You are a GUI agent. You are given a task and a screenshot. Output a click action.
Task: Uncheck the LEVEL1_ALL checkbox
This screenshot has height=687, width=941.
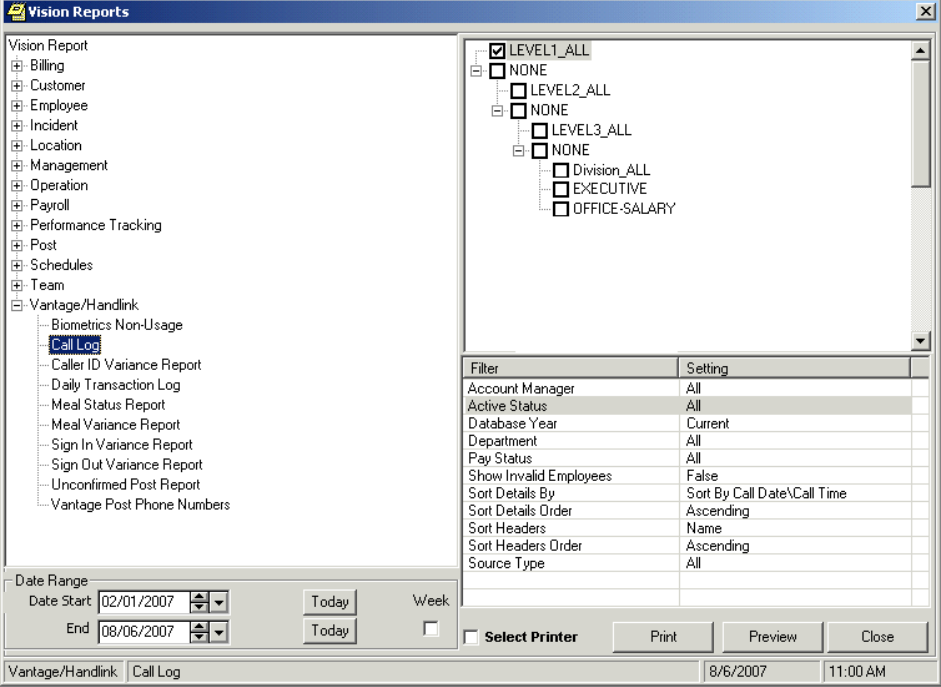(x=497, y=50)
